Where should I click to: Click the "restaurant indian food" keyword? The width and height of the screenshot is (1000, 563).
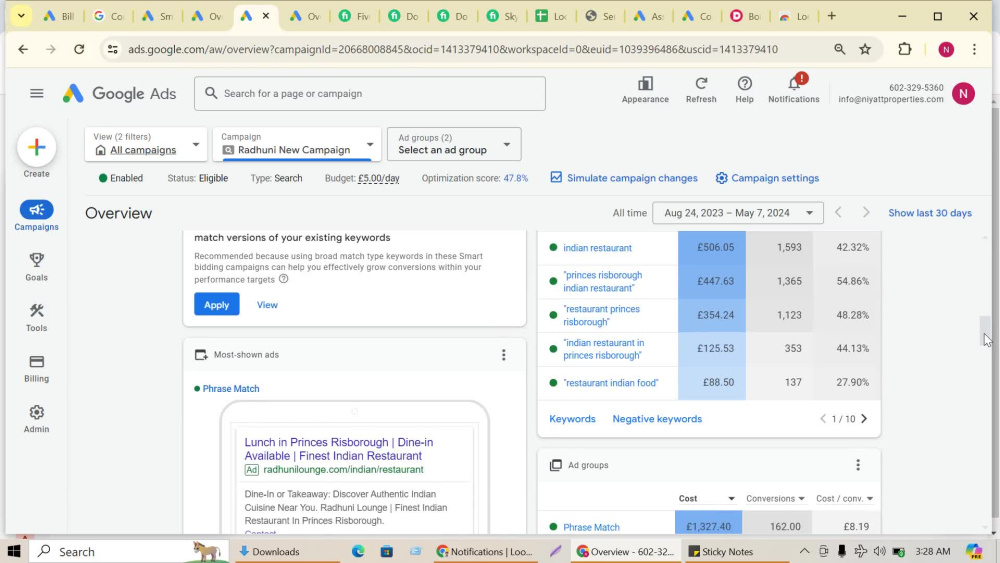pyautogui.click(x=610, y=383)
